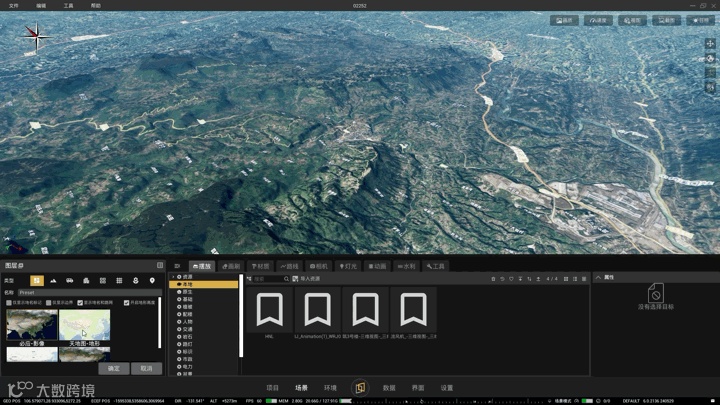
Task: Click the 确定 confirm button
Action: pyautogui.click(x=114, y=368)
